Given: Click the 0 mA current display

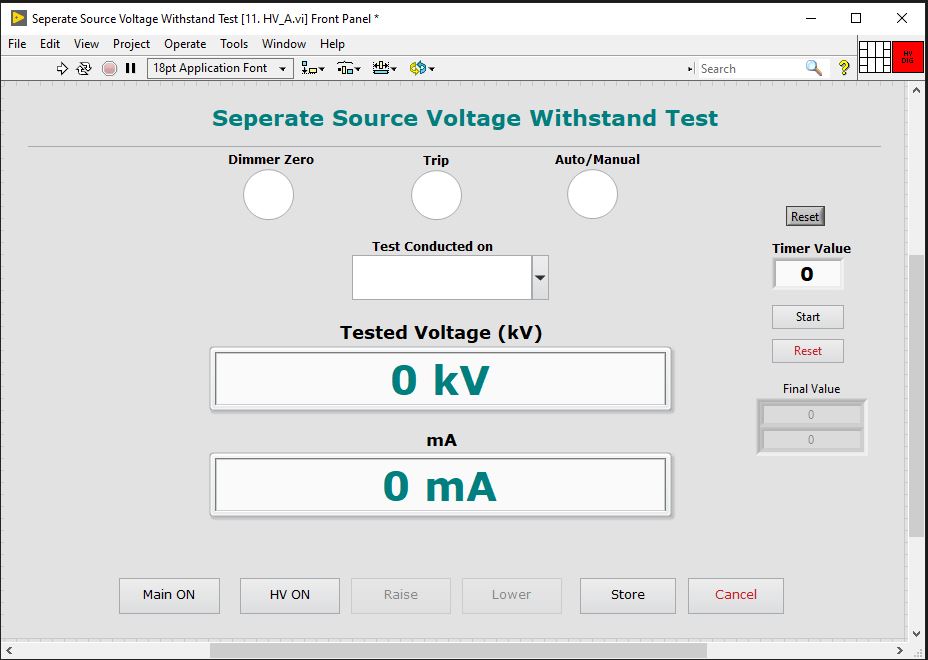Looking at the screenshot, I should tap(440, 485).
